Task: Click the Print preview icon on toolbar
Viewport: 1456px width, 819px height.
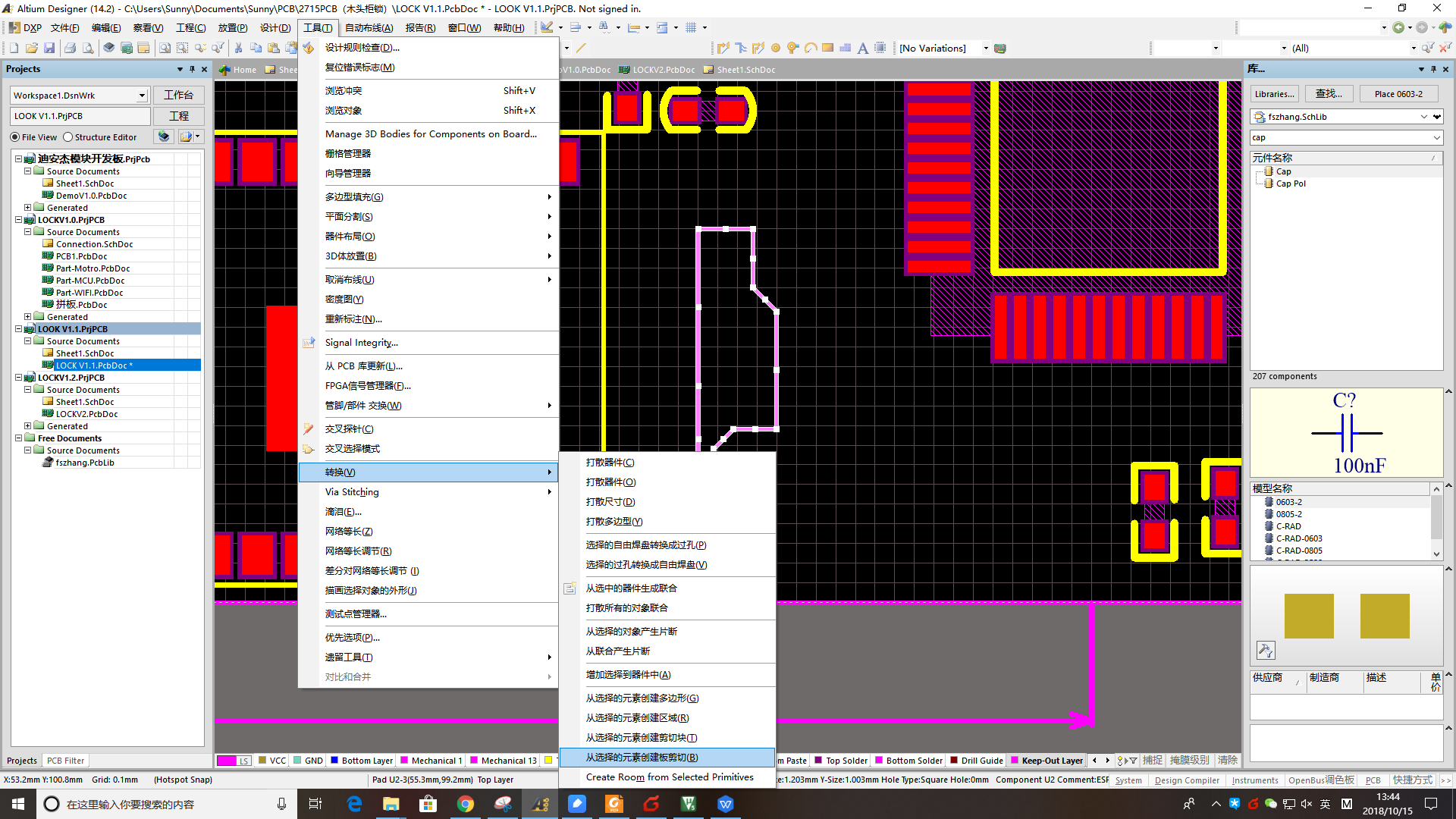Action: [88, 48]
